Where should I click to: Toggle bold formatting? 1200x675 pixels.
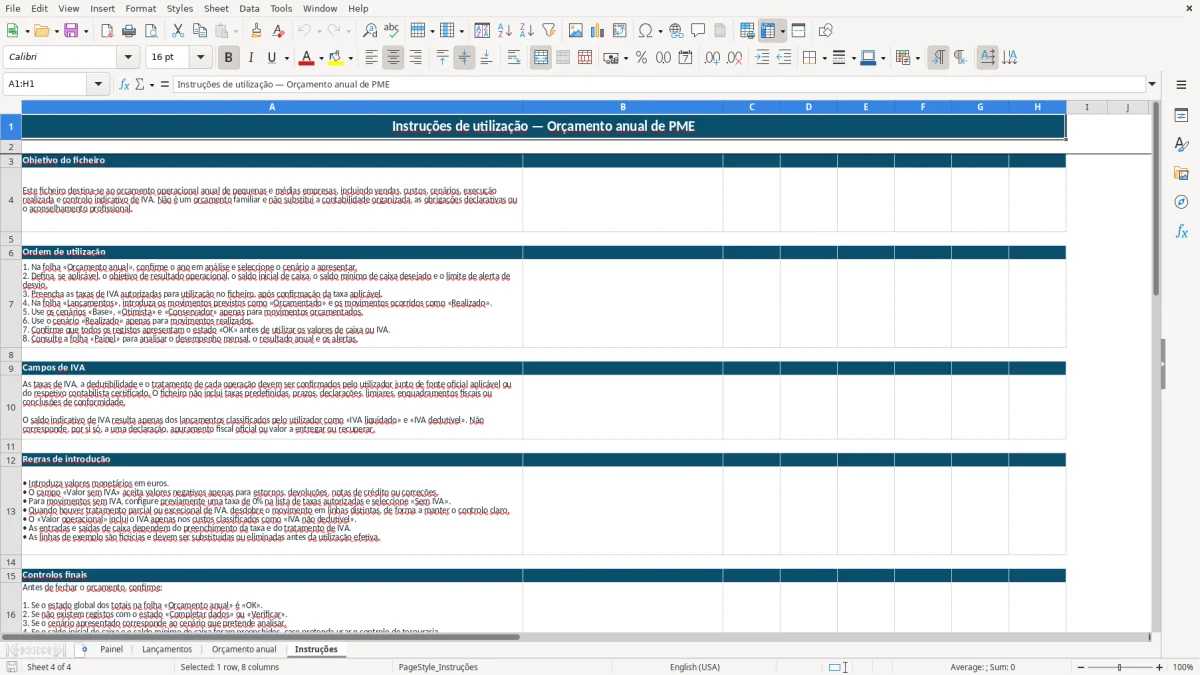tap(229, 58)
